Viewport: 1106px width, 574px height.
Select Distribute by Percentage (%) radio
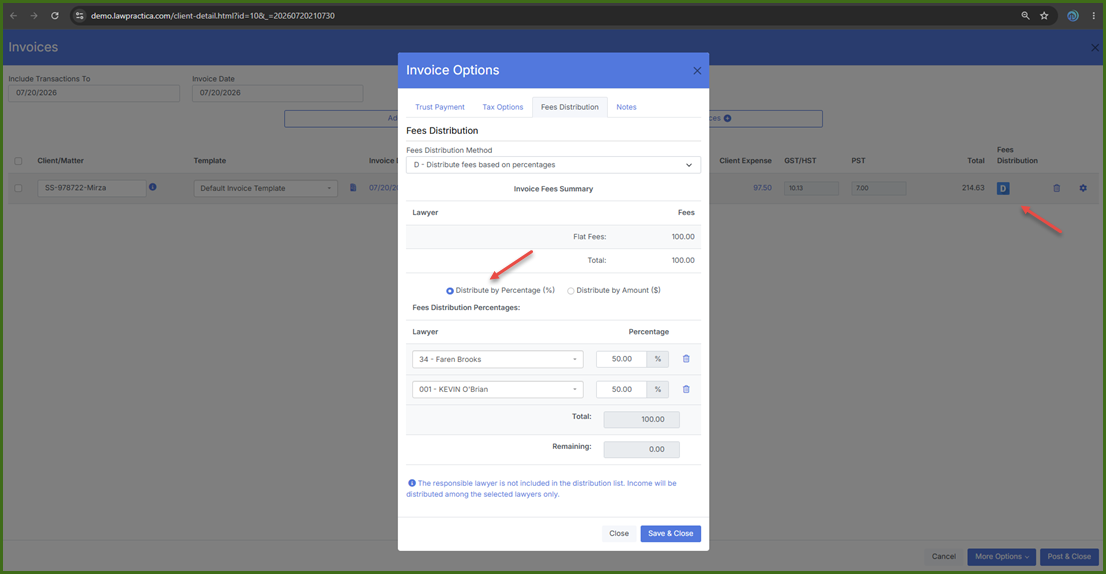click(x=450, y=291)
